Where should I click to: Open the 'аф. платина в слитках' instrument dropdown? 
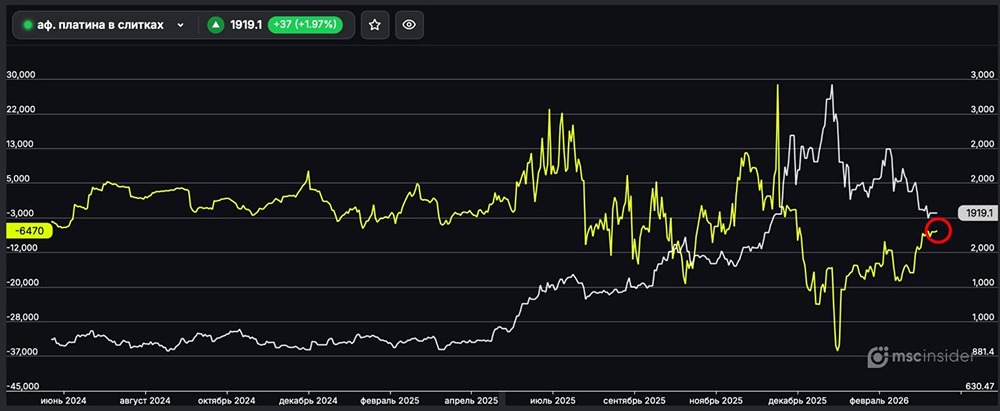click(x=100, y=25)
